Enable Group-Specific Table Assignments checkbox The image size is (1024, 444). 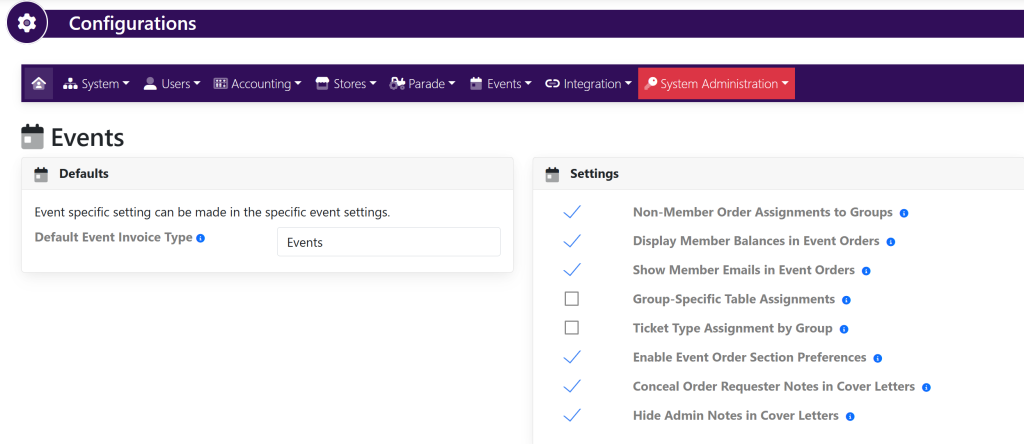(572, 299)
